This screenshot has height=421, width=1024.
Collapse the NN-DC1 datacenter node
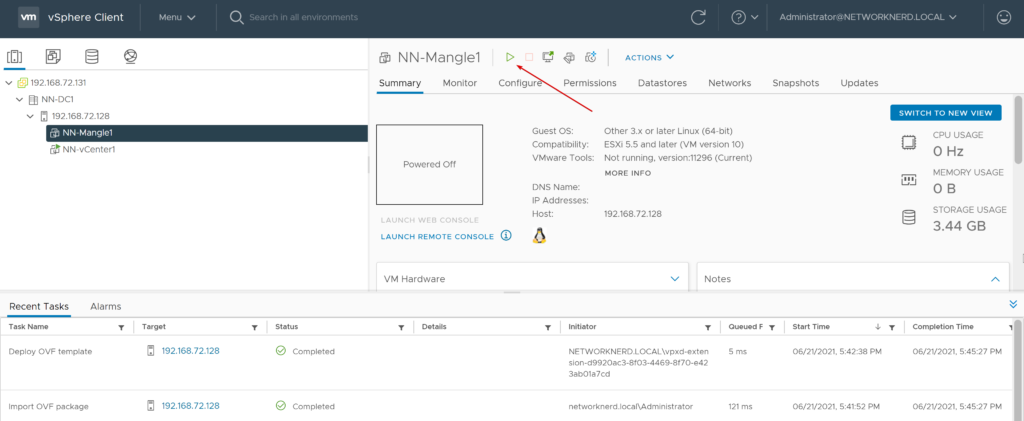click(20, 100)
